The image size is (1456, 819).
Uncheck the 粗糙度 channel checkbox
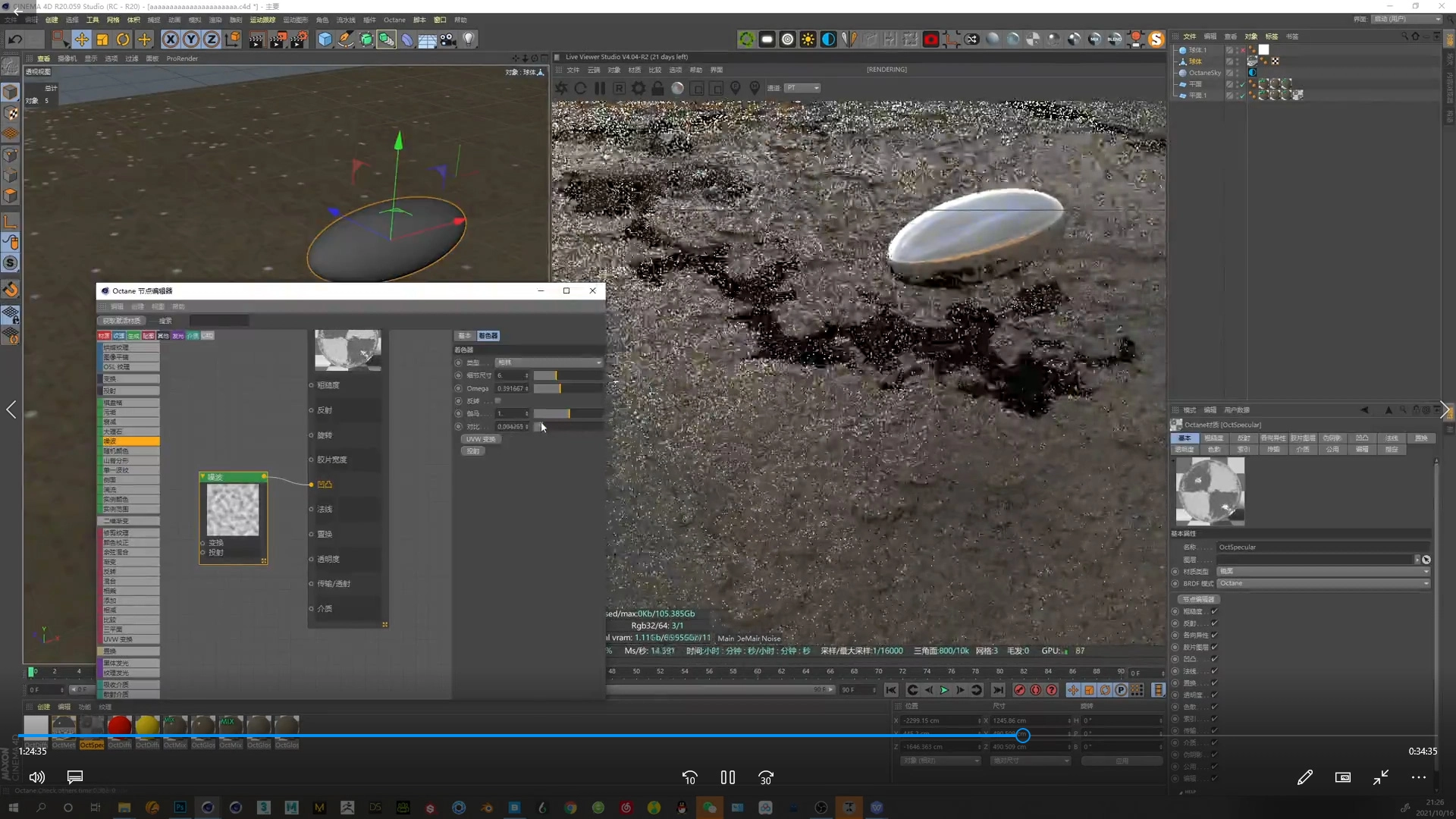[x=1214, y=611]
